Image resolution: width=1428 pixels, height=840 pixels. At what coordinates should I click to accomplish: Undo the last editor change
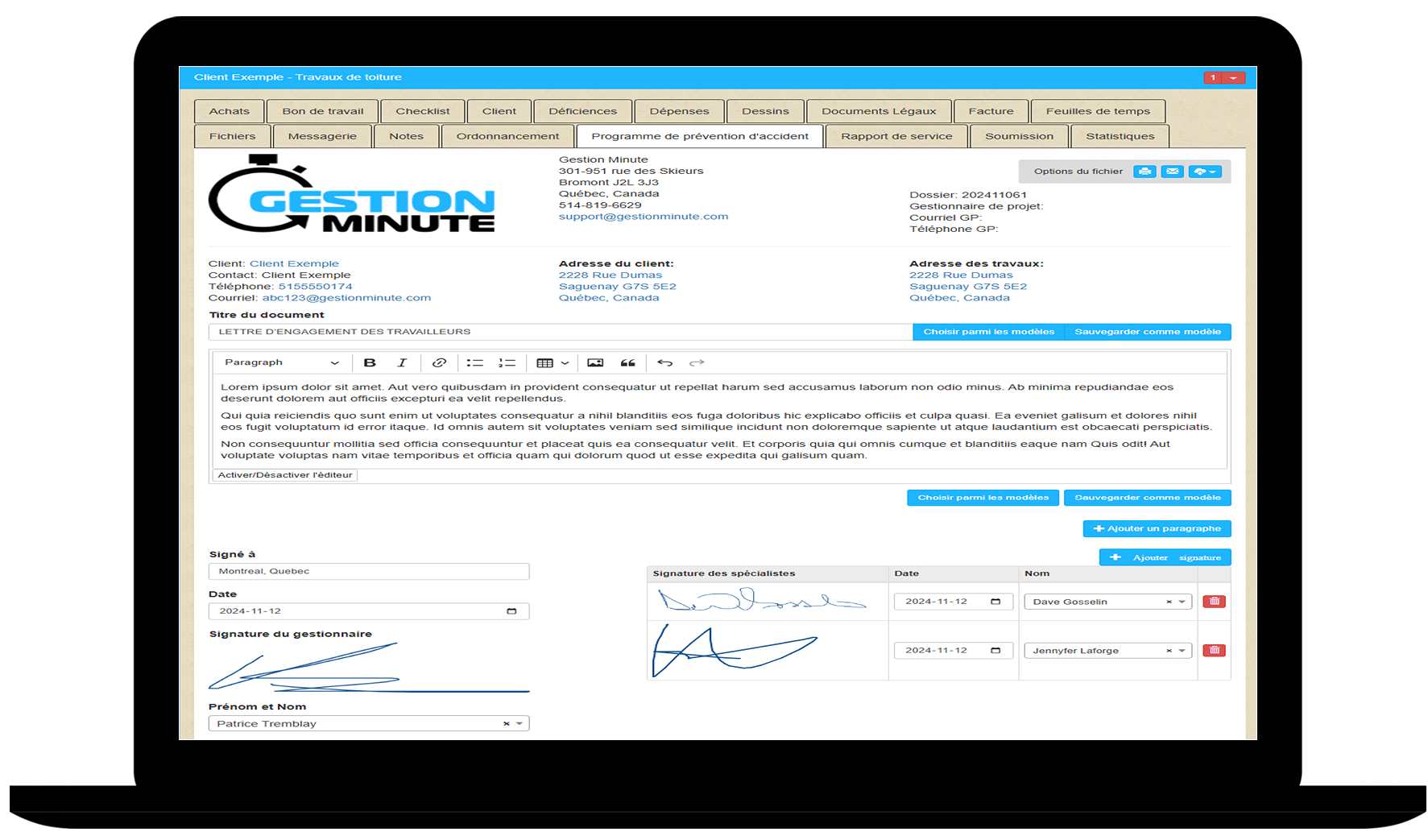pos(664,363)
